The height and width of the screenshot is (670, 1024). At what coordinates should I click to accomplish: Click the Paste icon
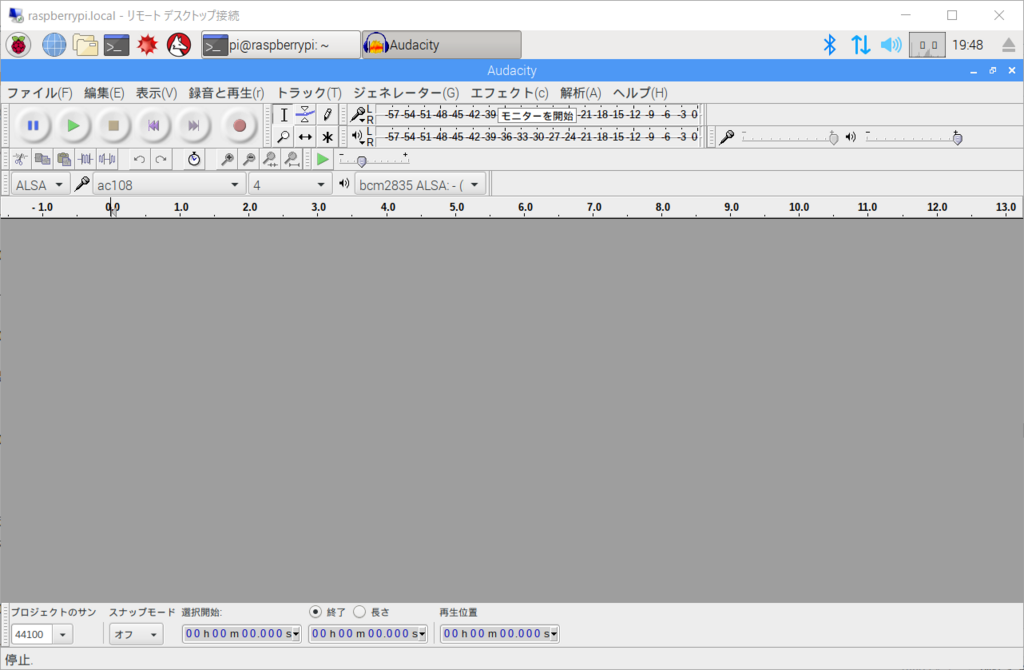64,159
